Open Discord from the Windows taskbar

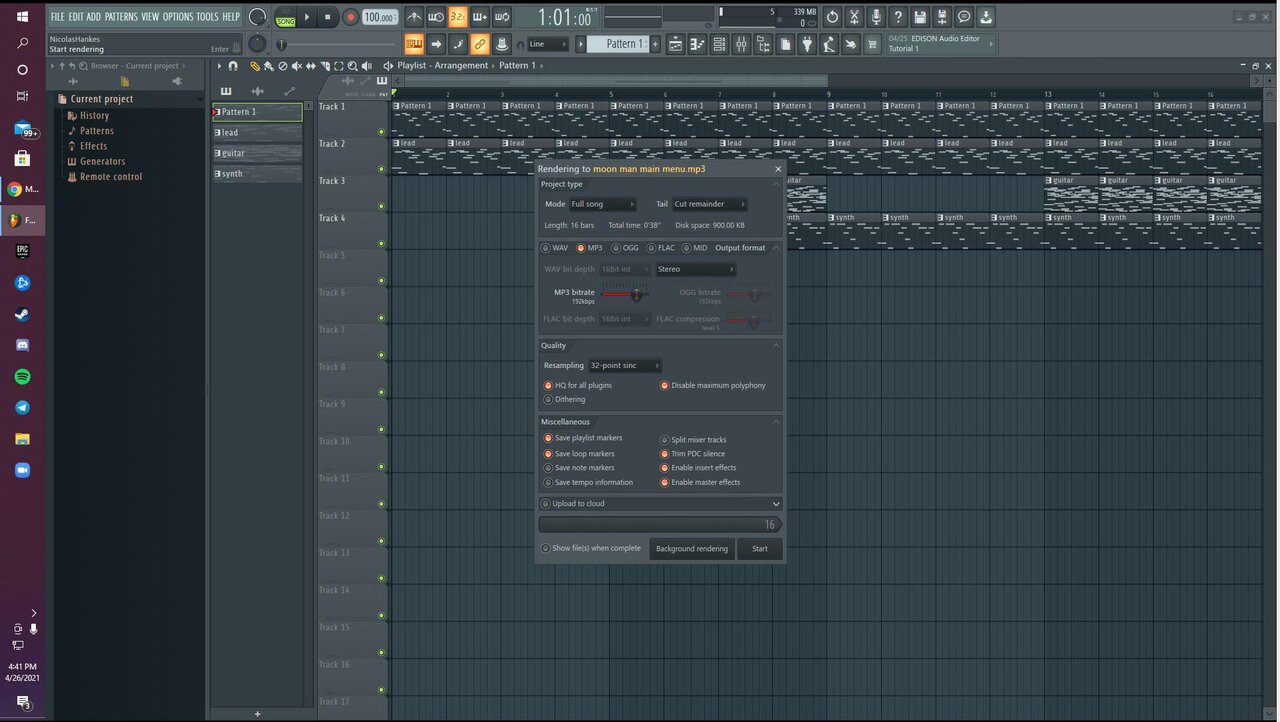(22, 346)
